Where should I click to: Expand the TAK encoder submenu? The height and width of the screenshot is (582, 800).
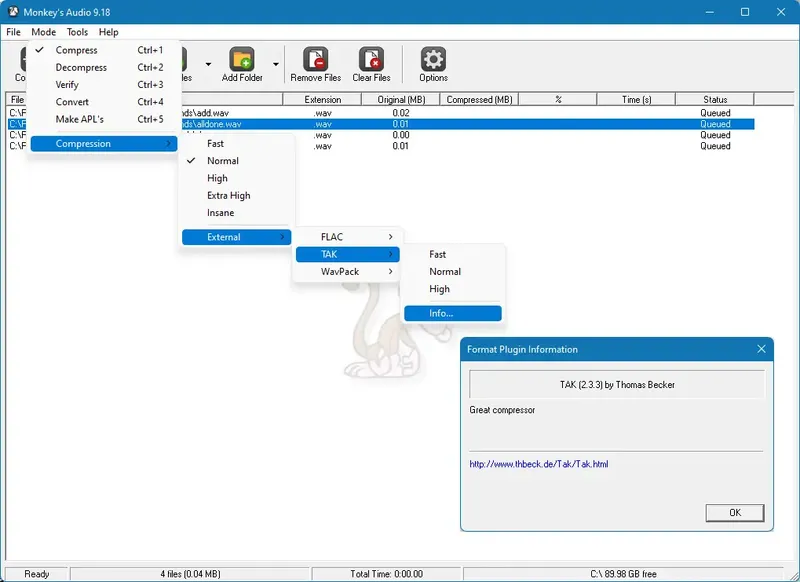[347, 255]
